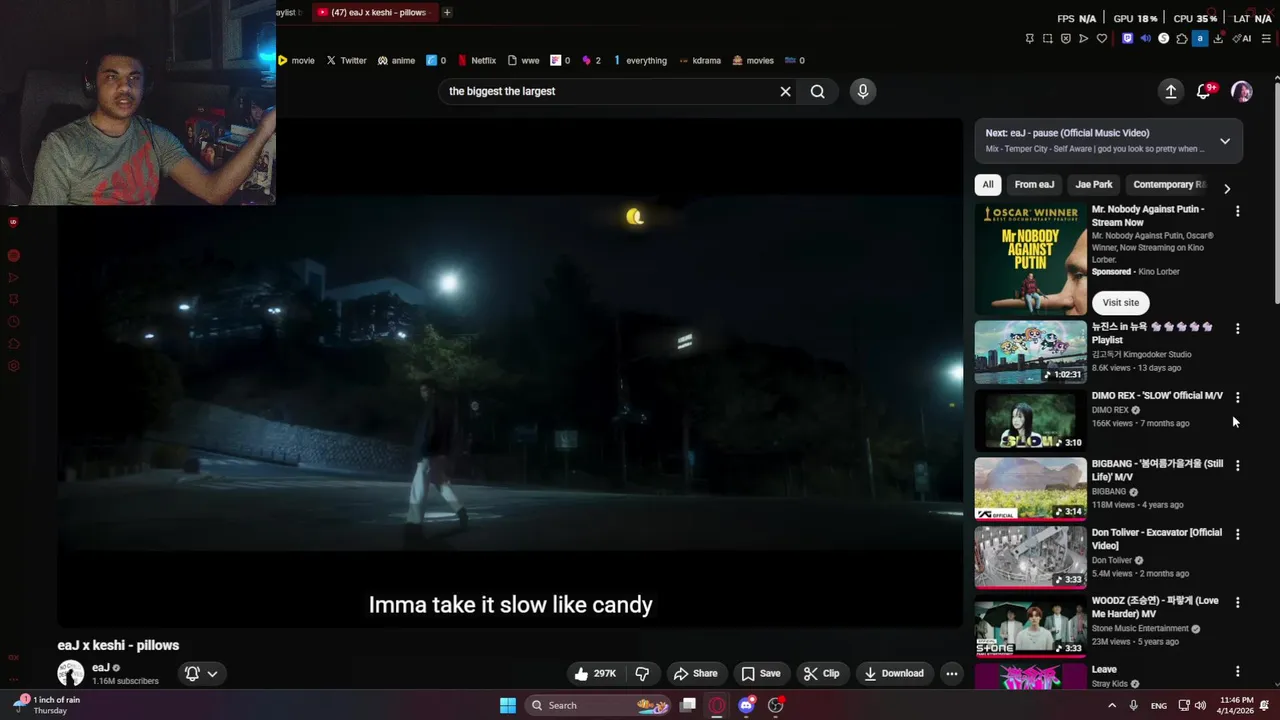Open YouTube notifications bell
The width and height of the screenshot is (1280, 720).
coord(1204,91)
